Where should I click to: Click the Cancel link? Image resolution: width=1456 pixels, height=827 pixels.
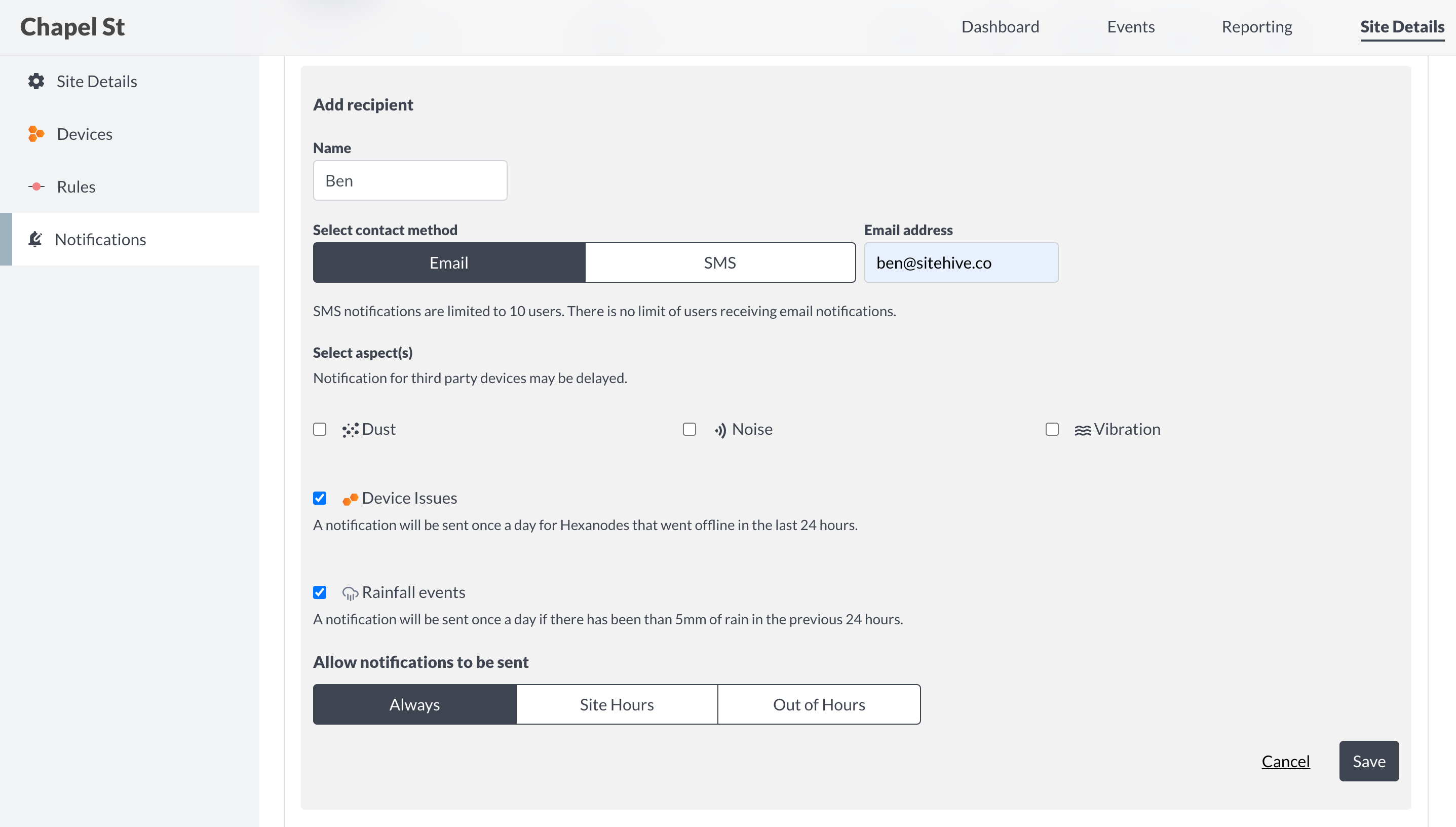click(x=1286, y=761)
